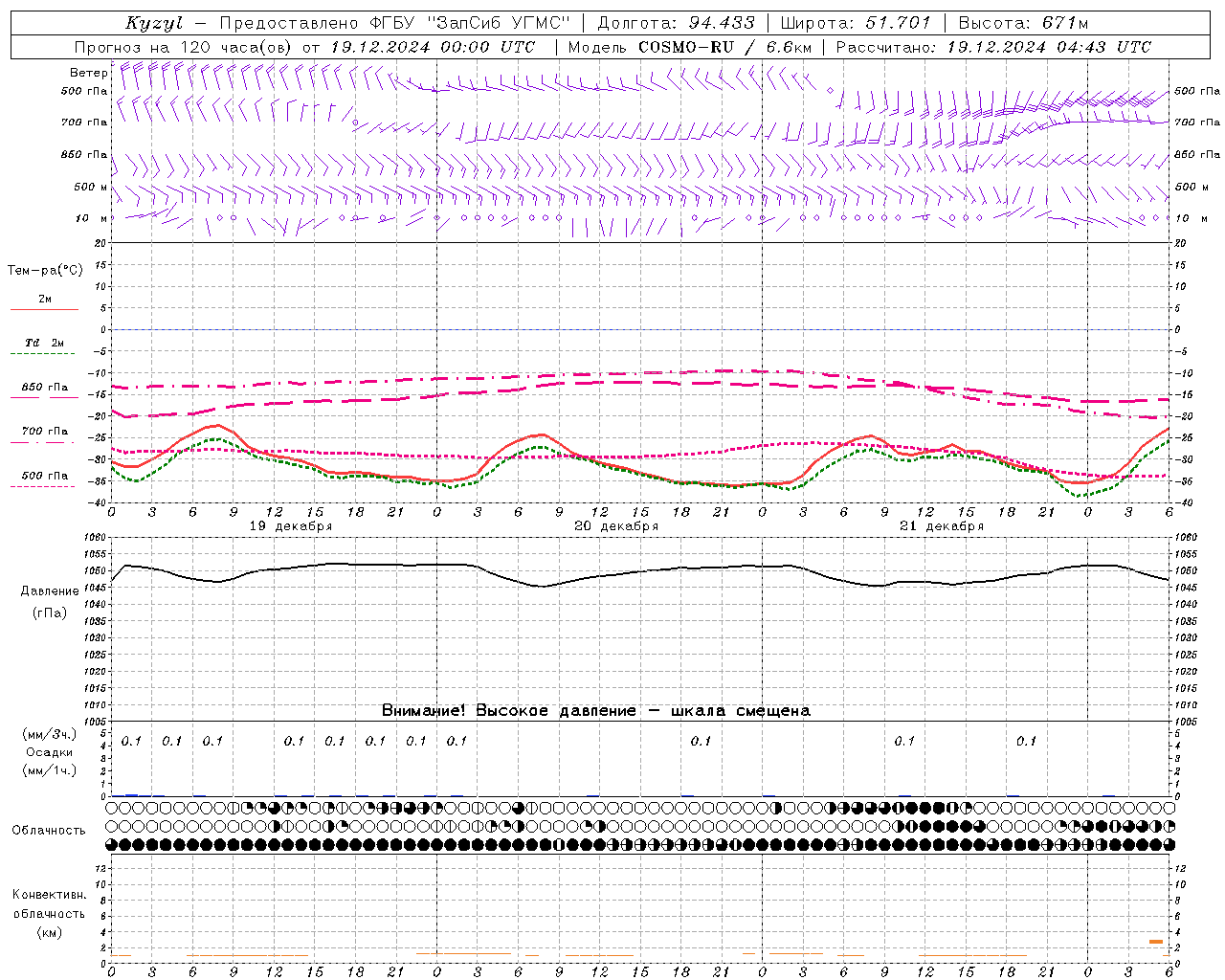Click the (мм/1ч.) precipitation unit label
Image resolution: width=1225 pixels, height=980 pixels.
[50, 770]
